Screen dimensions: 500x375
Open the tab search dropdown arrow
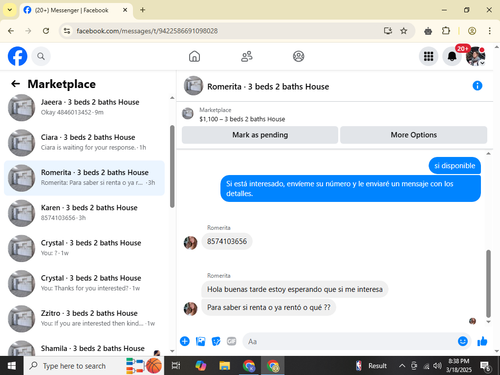click(x=10, y=10)
